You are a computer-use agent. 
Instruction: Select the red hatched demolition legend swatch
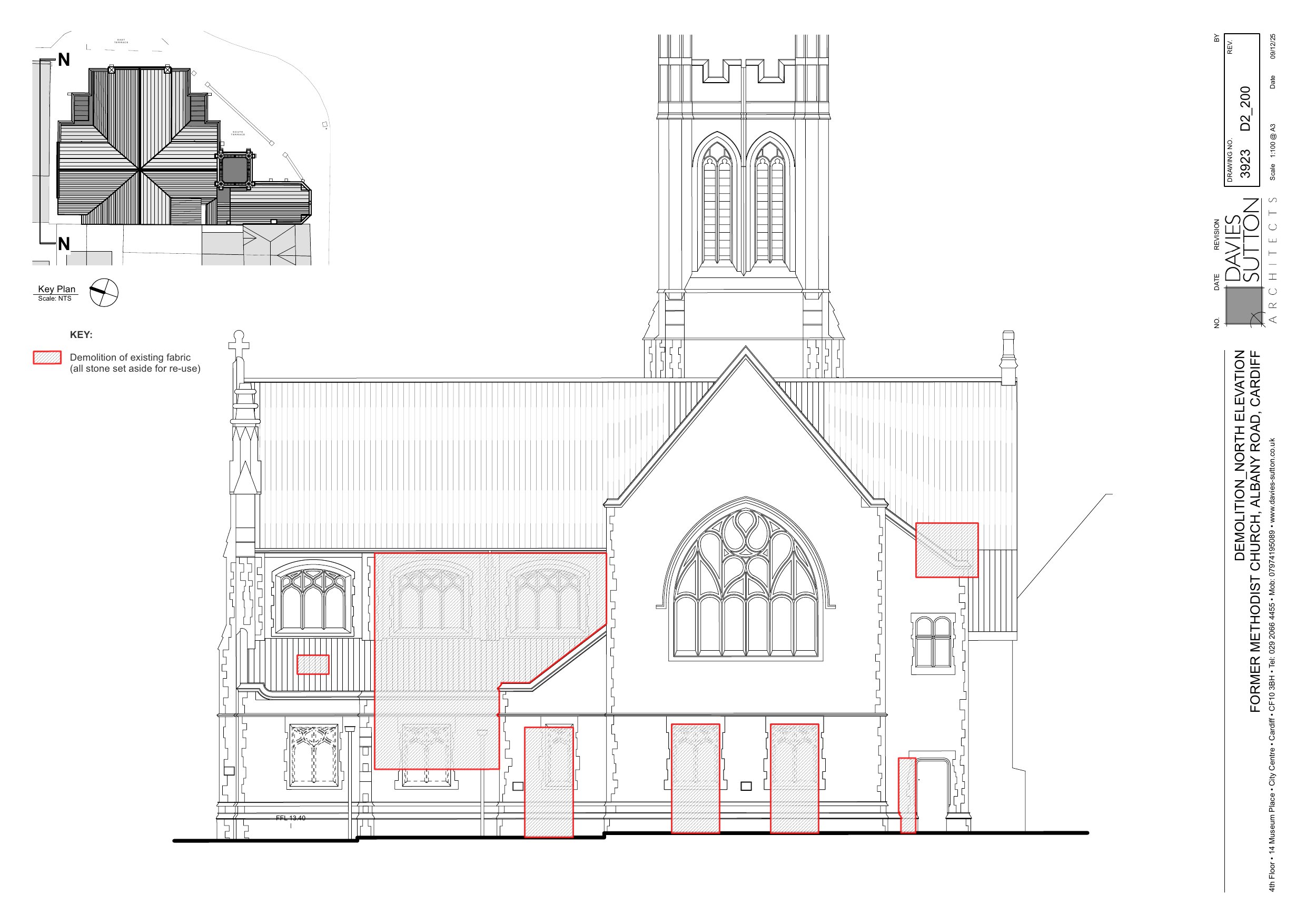click(47, 357)
